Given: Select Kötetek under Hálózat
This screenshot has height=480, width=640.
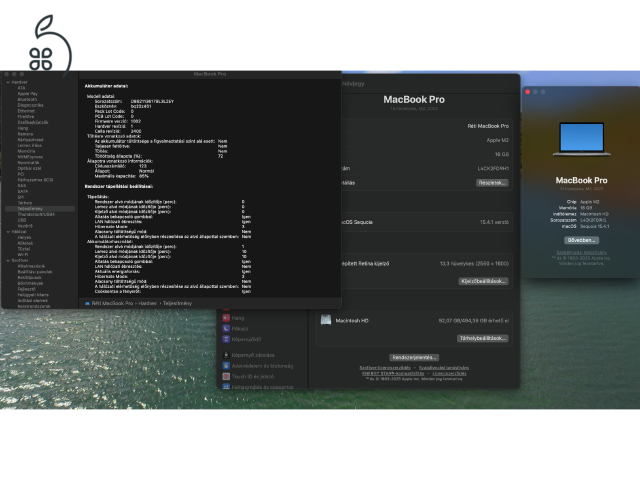Looking at the screenshot, I should [25, 243].
